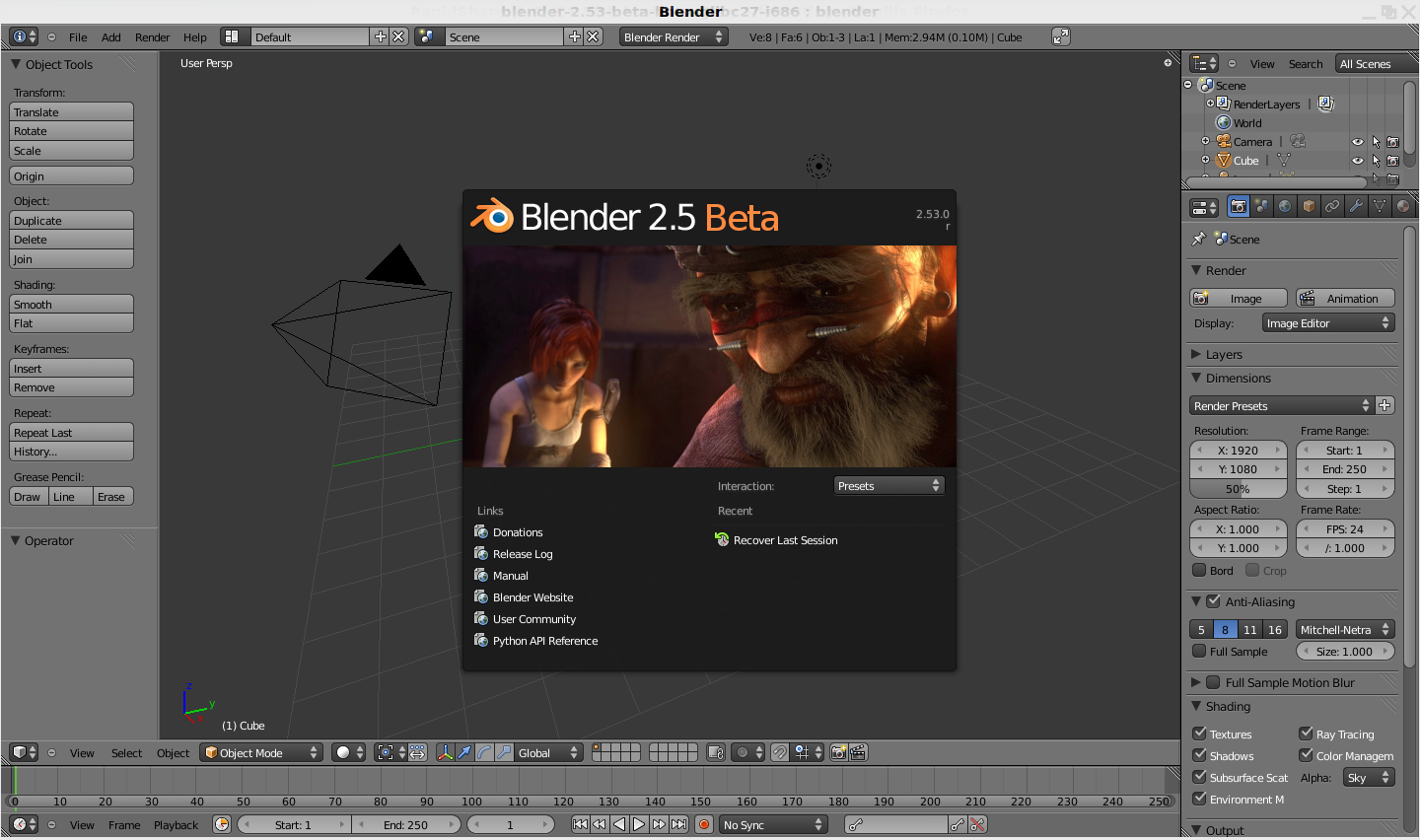
Task: Open the Help menu
Action: point(195,37)
